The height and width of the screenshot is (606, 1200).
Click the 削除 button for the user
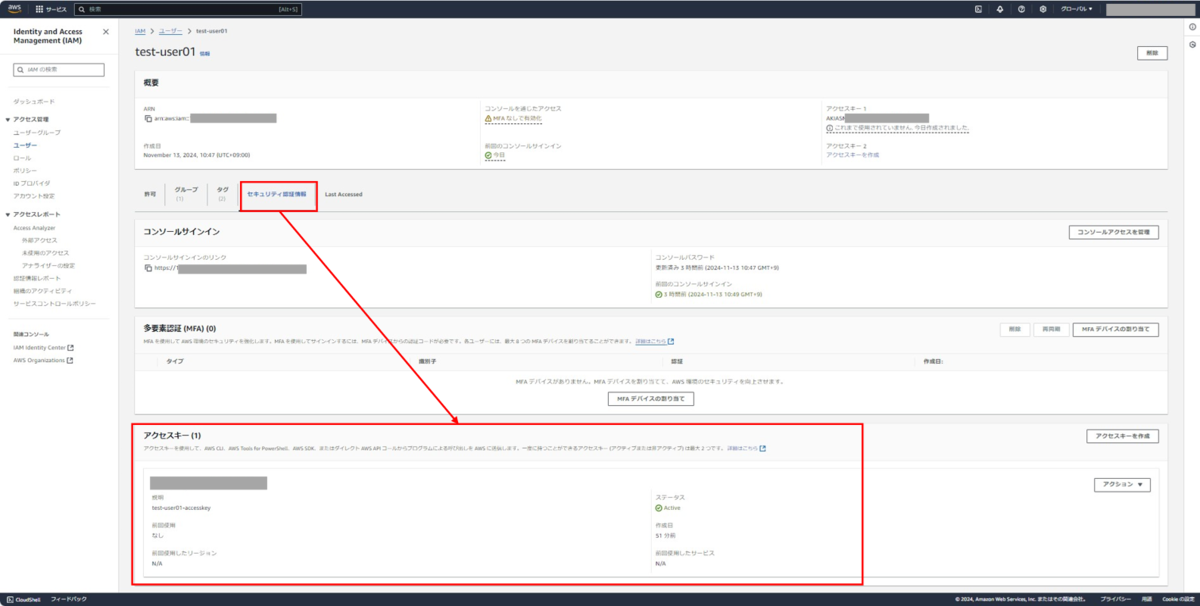1152,52
